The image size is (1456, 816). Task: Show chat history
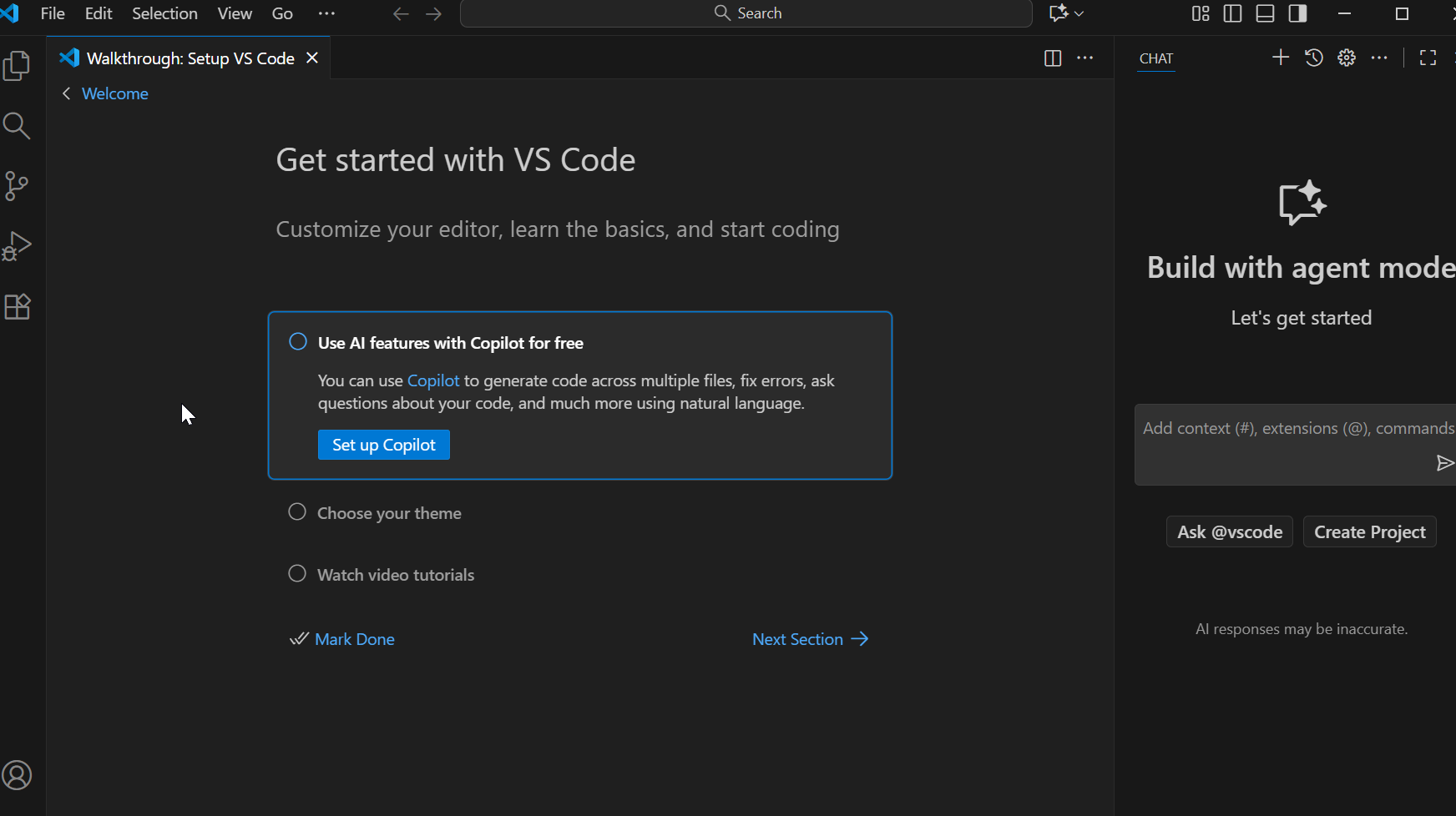click(1313, 58)
